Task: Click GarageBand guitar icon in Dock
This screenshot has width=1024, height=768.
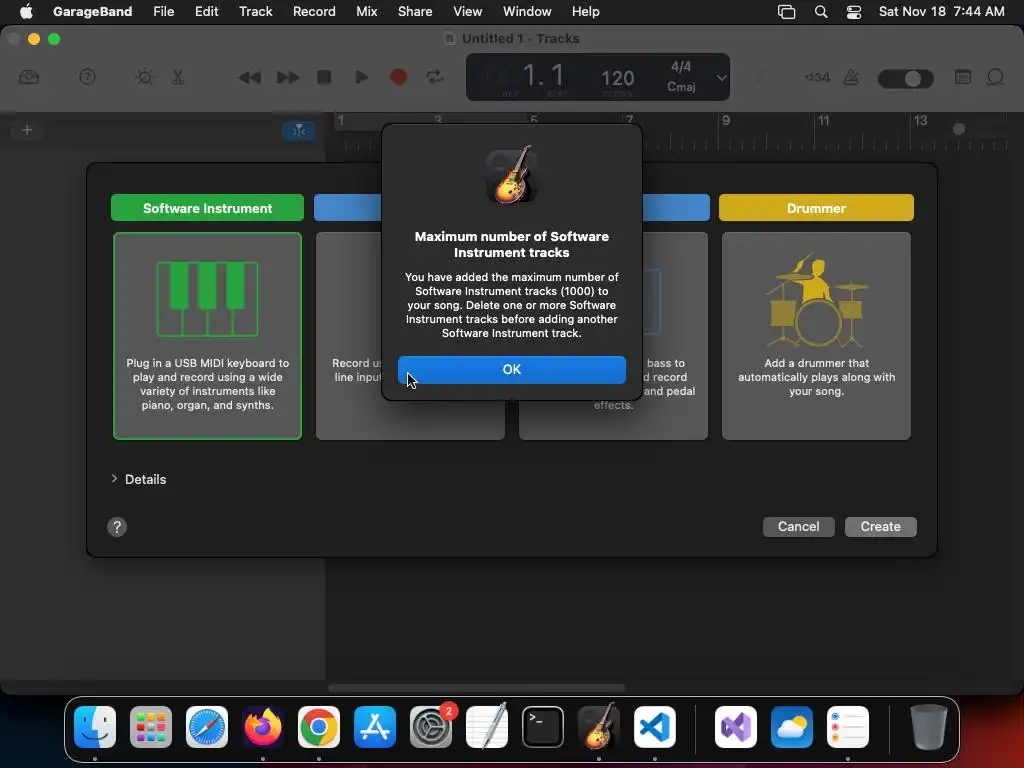Action: pos(599,727)
